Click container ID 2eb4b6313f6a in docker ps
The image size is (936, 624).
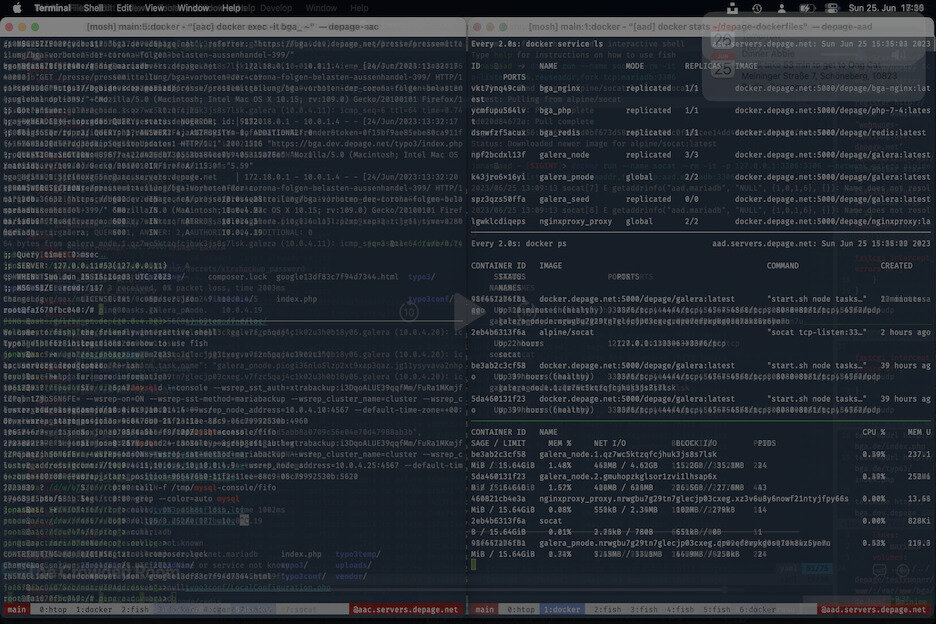click(498, 332)
